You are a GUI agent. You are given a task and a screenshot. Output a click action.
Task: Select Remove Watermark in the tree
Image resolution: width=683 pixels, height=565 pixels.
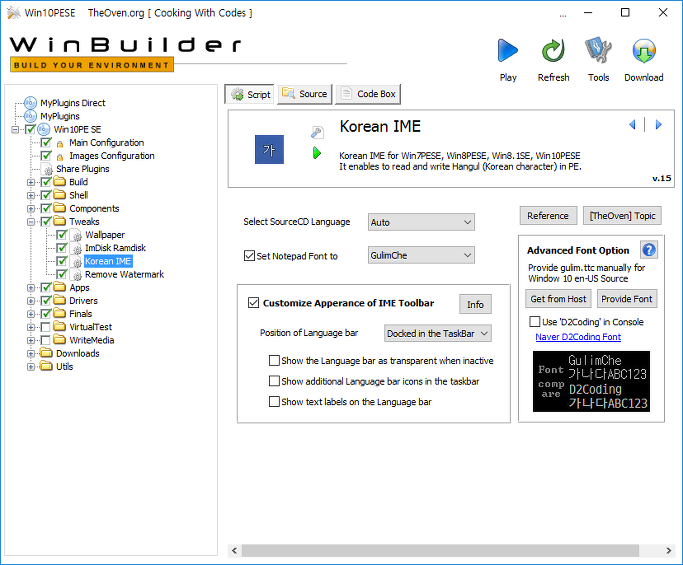coord(124,274)
